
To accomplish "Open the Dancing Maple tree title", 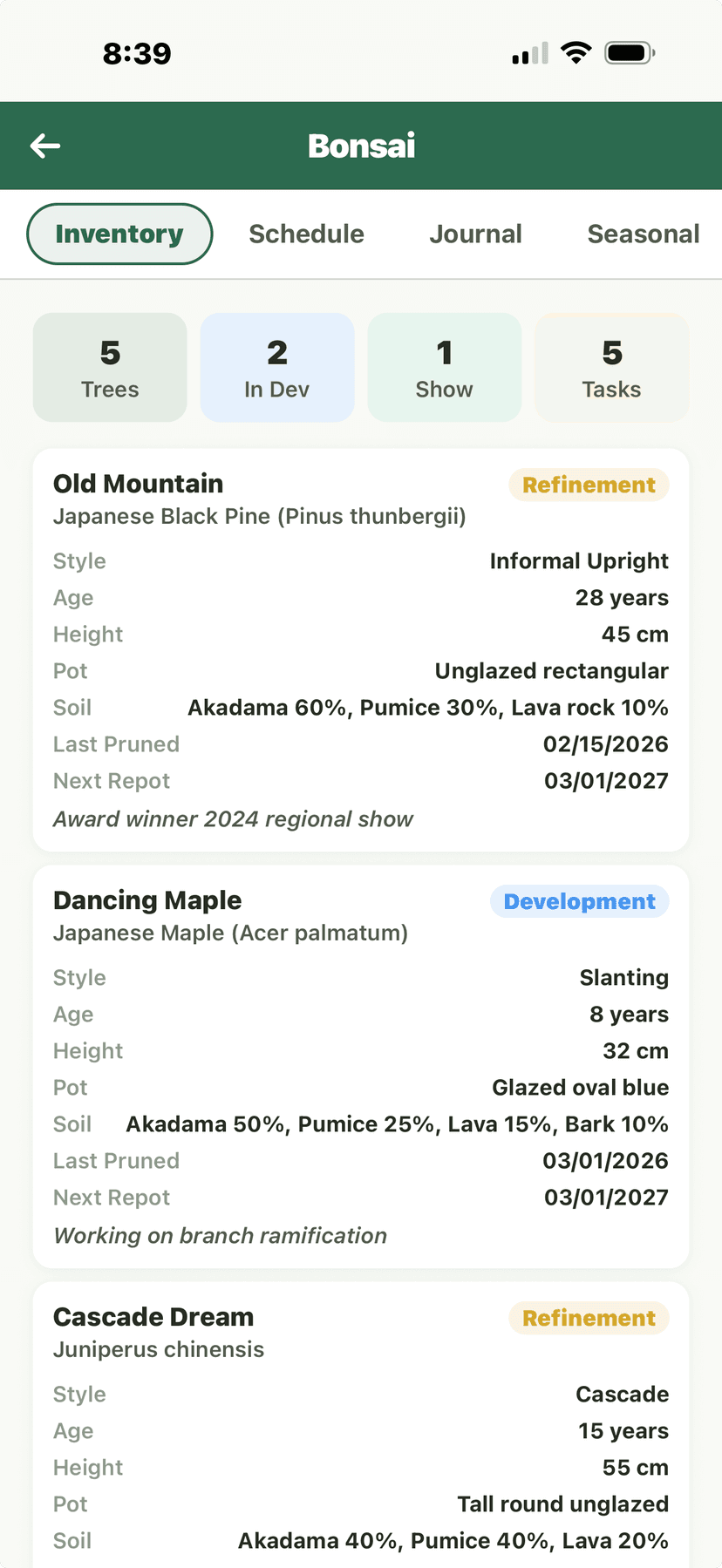I will tap(147, 900).
